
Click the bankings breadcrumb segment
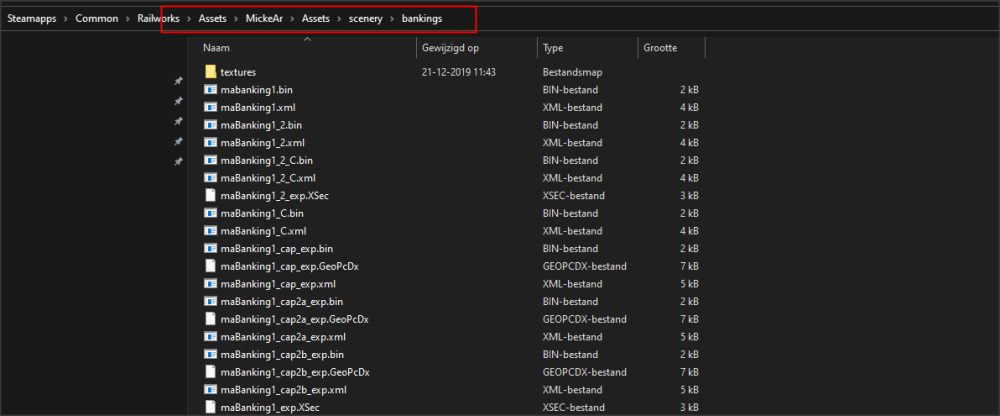421,18
